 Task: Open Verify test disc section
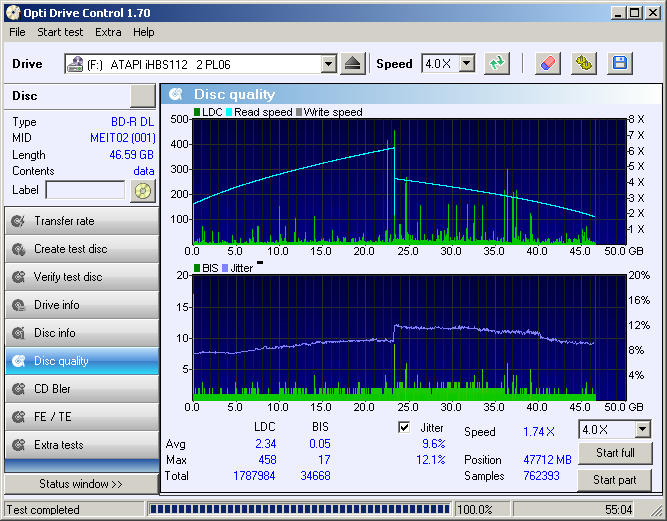tap(82, 277)
